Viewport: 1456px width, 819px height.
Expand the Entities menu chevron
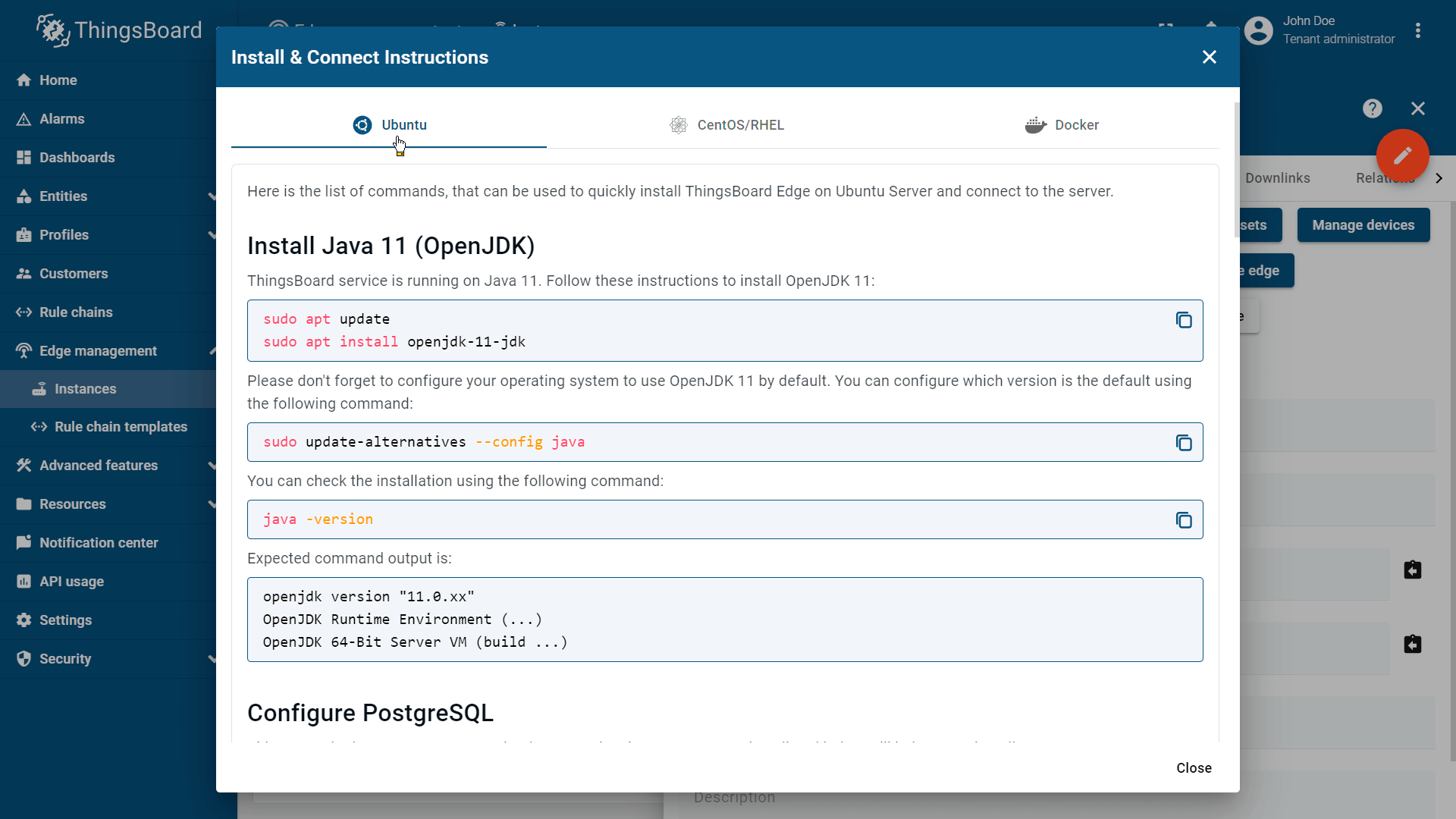(x=212, y=196)
